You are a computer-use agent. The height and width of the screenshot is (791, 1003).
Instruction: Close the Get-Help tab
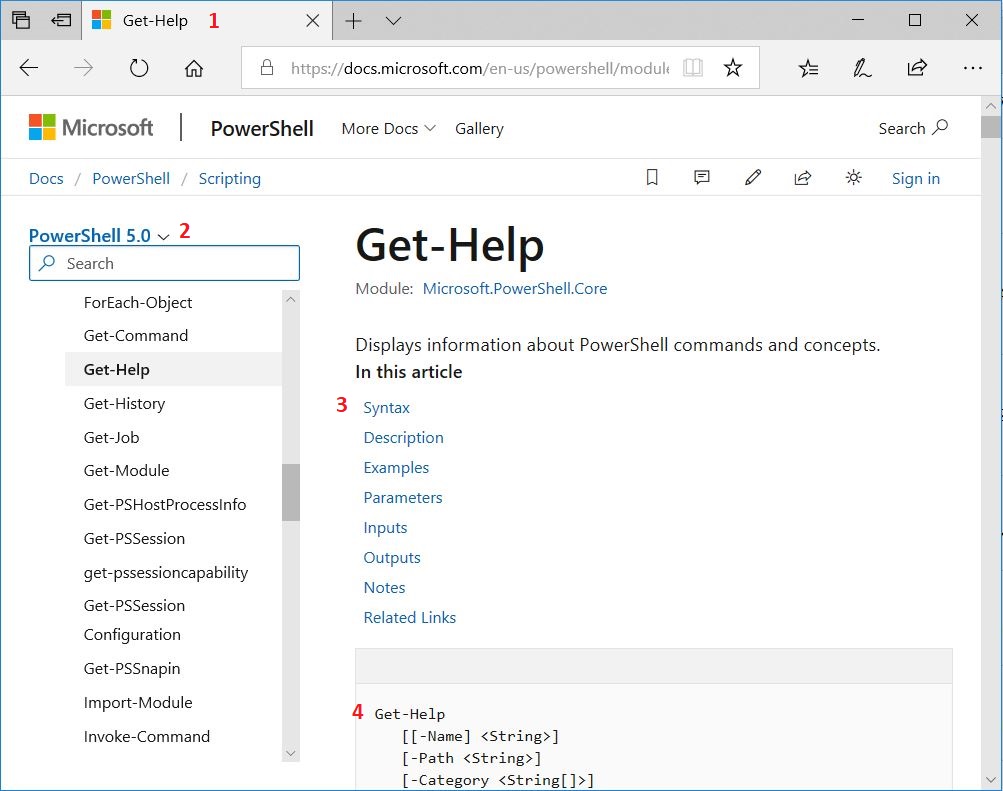coord(313,21)
